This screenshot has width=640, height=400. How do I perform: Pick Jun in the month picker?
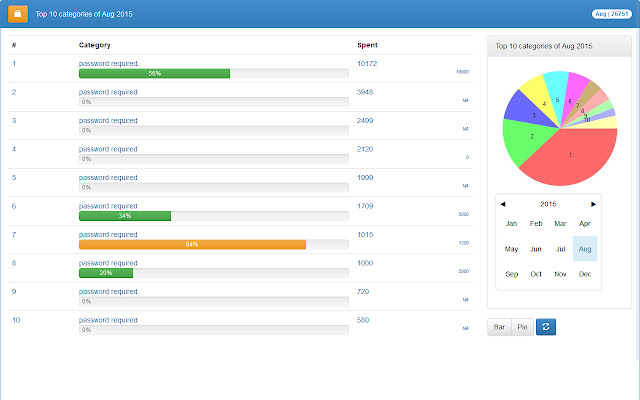(x=536, y=249)
